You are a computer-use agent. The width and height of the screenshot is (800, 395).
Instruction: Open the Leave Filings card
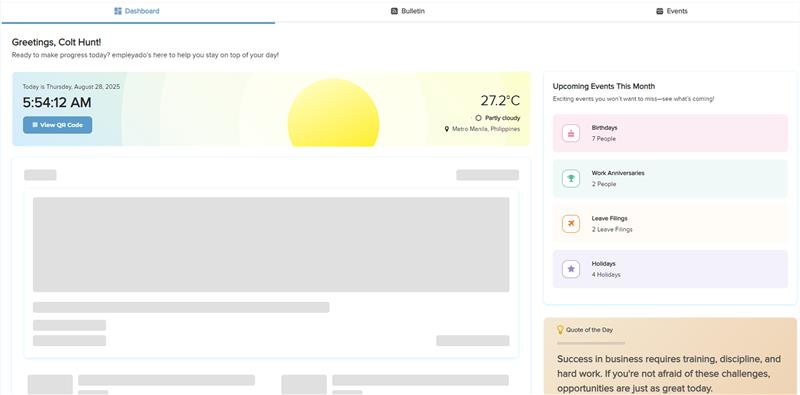pos(670,224)
